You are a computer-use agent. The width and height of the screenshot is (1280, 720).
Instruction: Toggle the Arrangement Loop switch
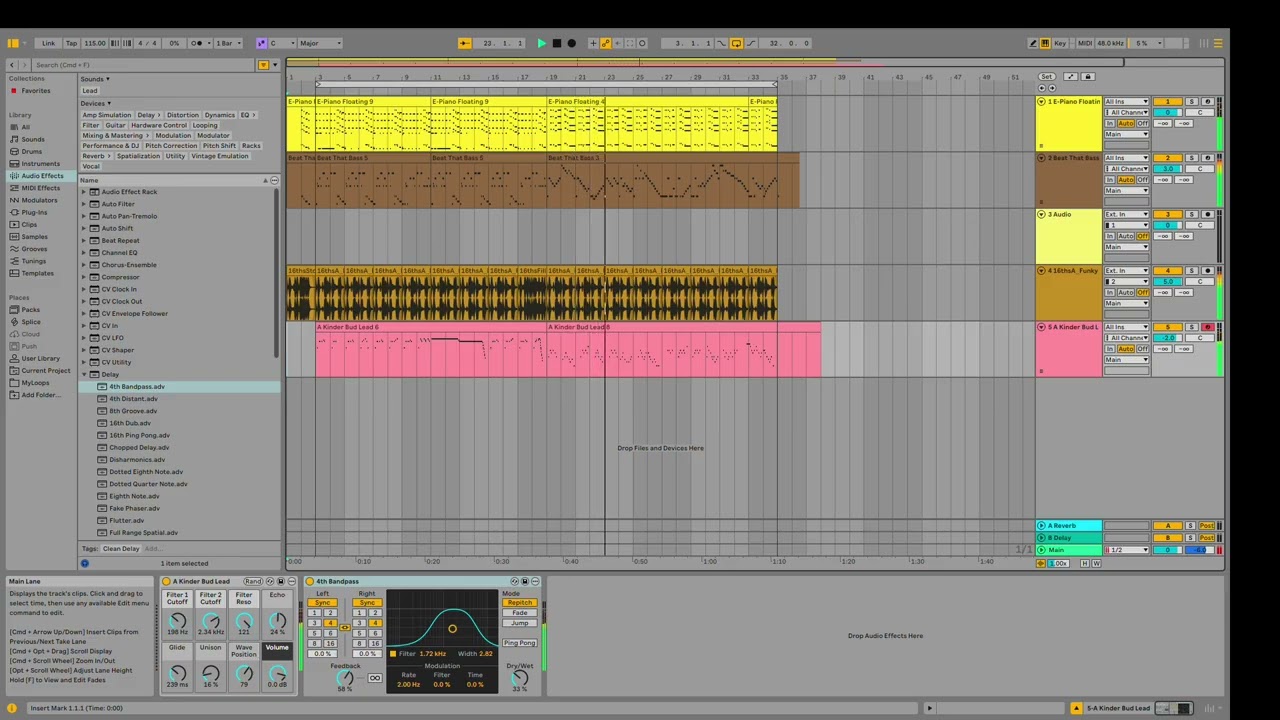pyautogui.click(x=736, y=43)
